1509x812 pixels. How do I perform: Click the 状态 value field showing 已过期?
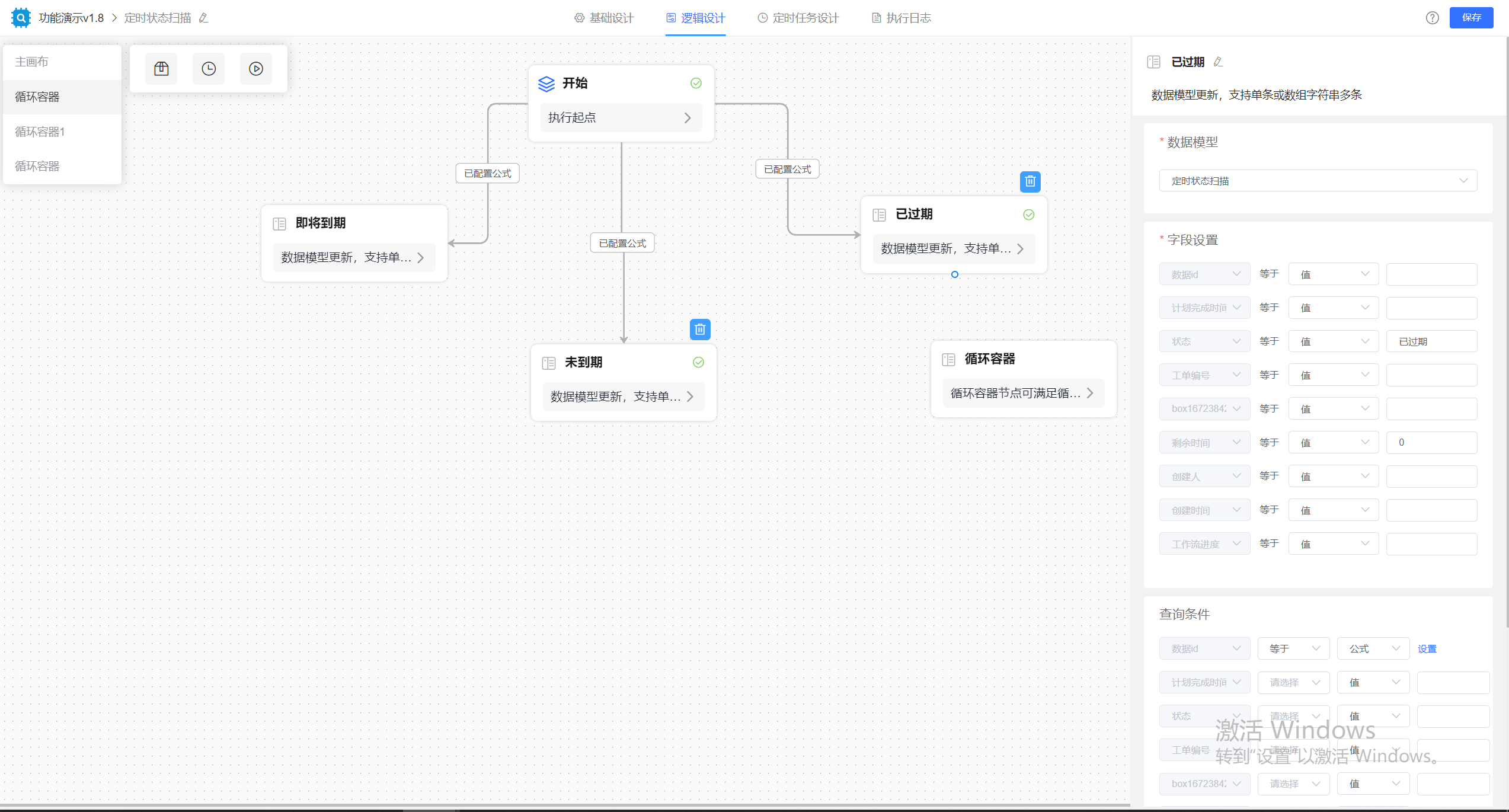(1431, 341)
